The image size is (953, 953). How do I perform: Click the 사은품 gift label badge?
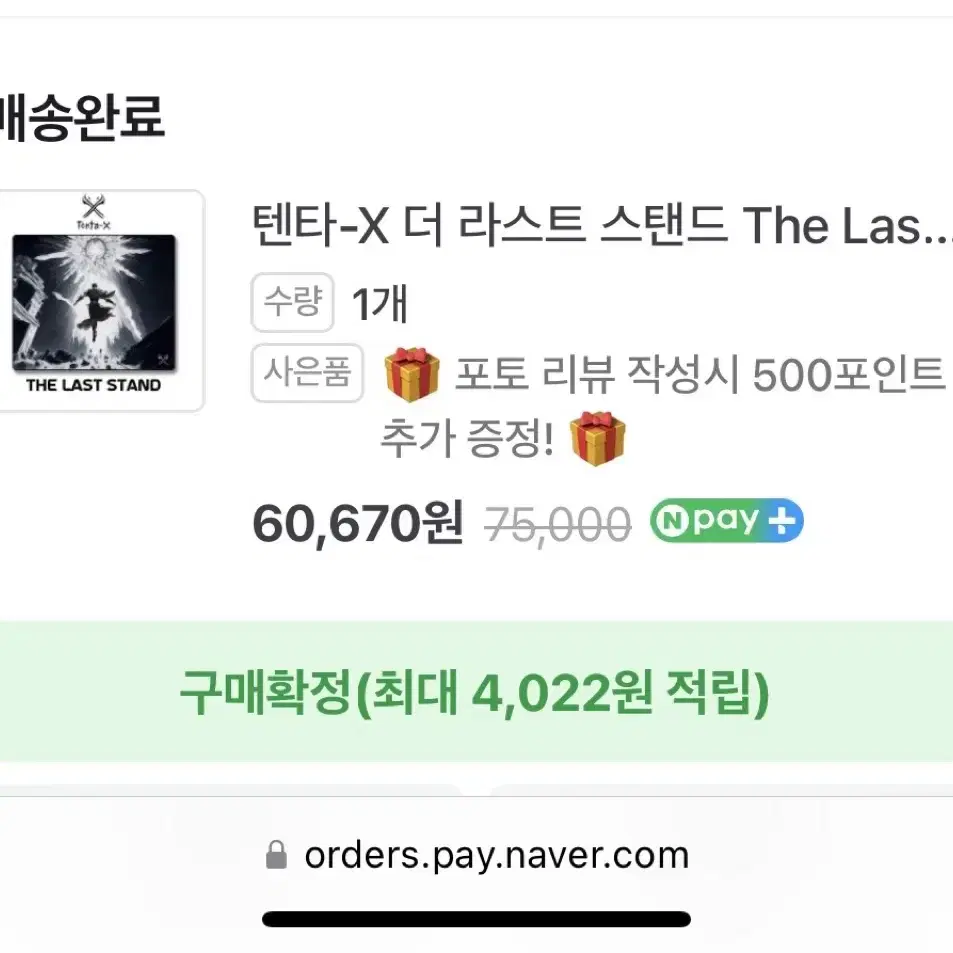pyautogui.click(x=307, y=373)
